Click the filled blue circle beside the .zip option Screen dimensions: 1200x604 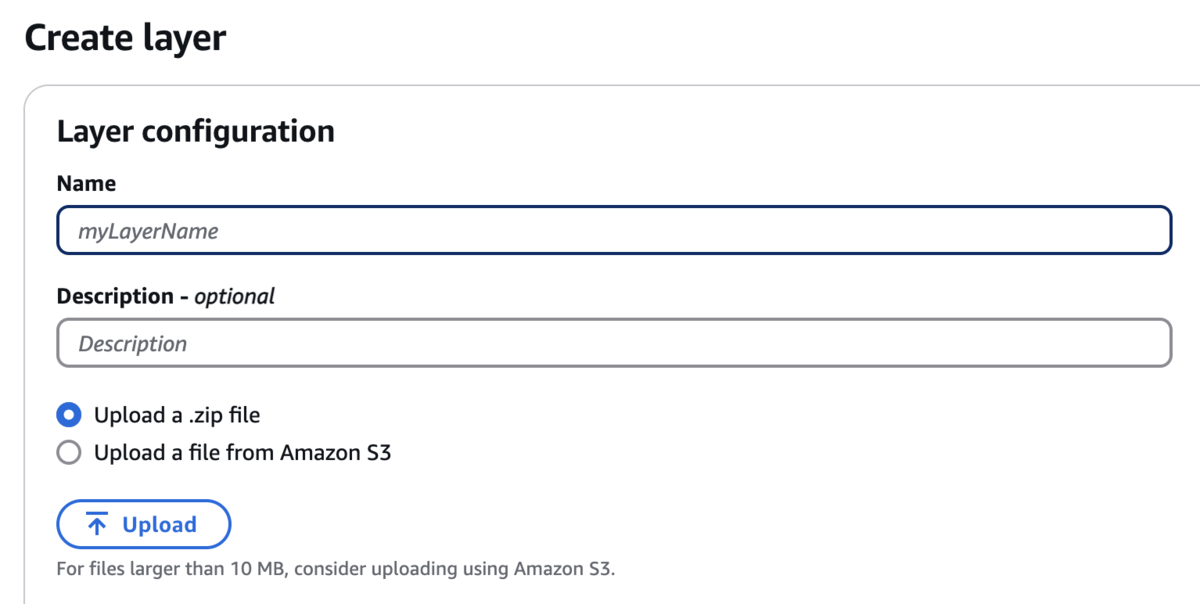(69, 414)
